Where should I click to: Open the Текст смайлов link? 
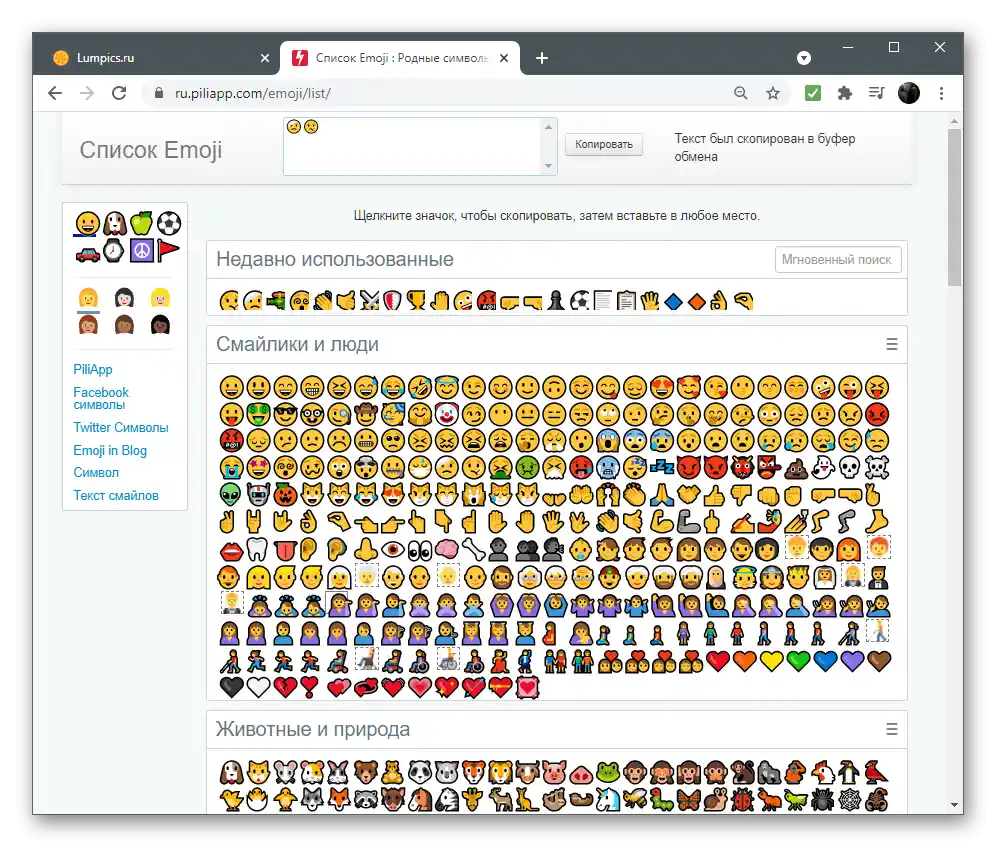point(116,496)
